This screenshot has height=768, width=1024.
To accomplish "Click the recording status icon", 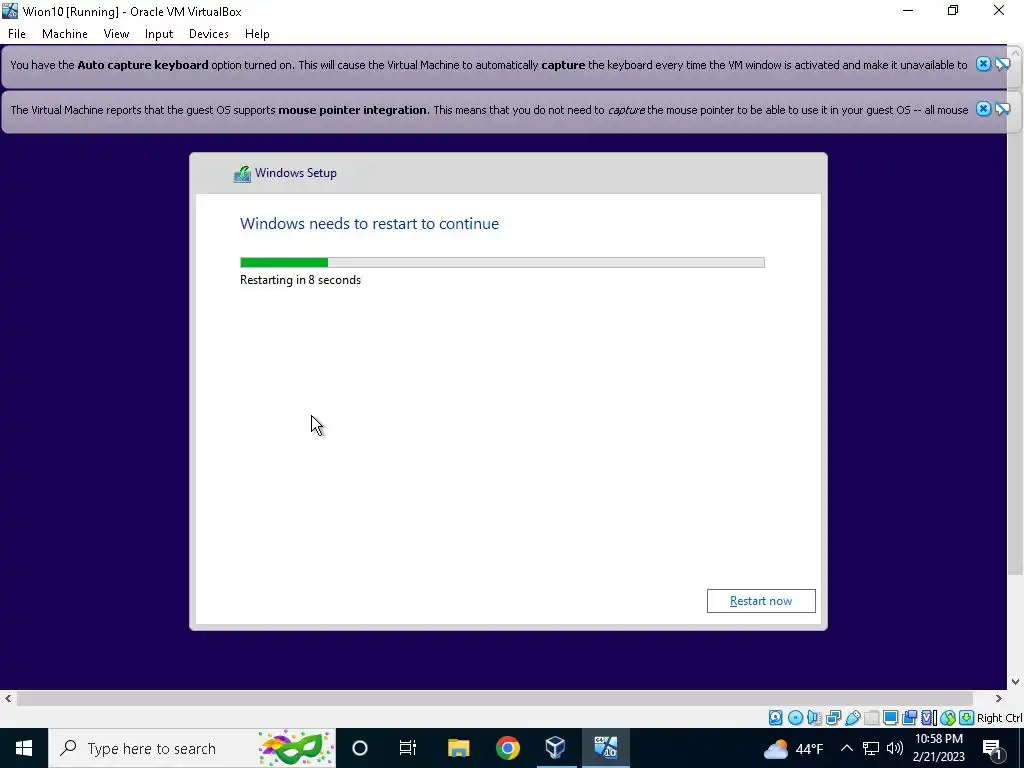I will point(909,718).
